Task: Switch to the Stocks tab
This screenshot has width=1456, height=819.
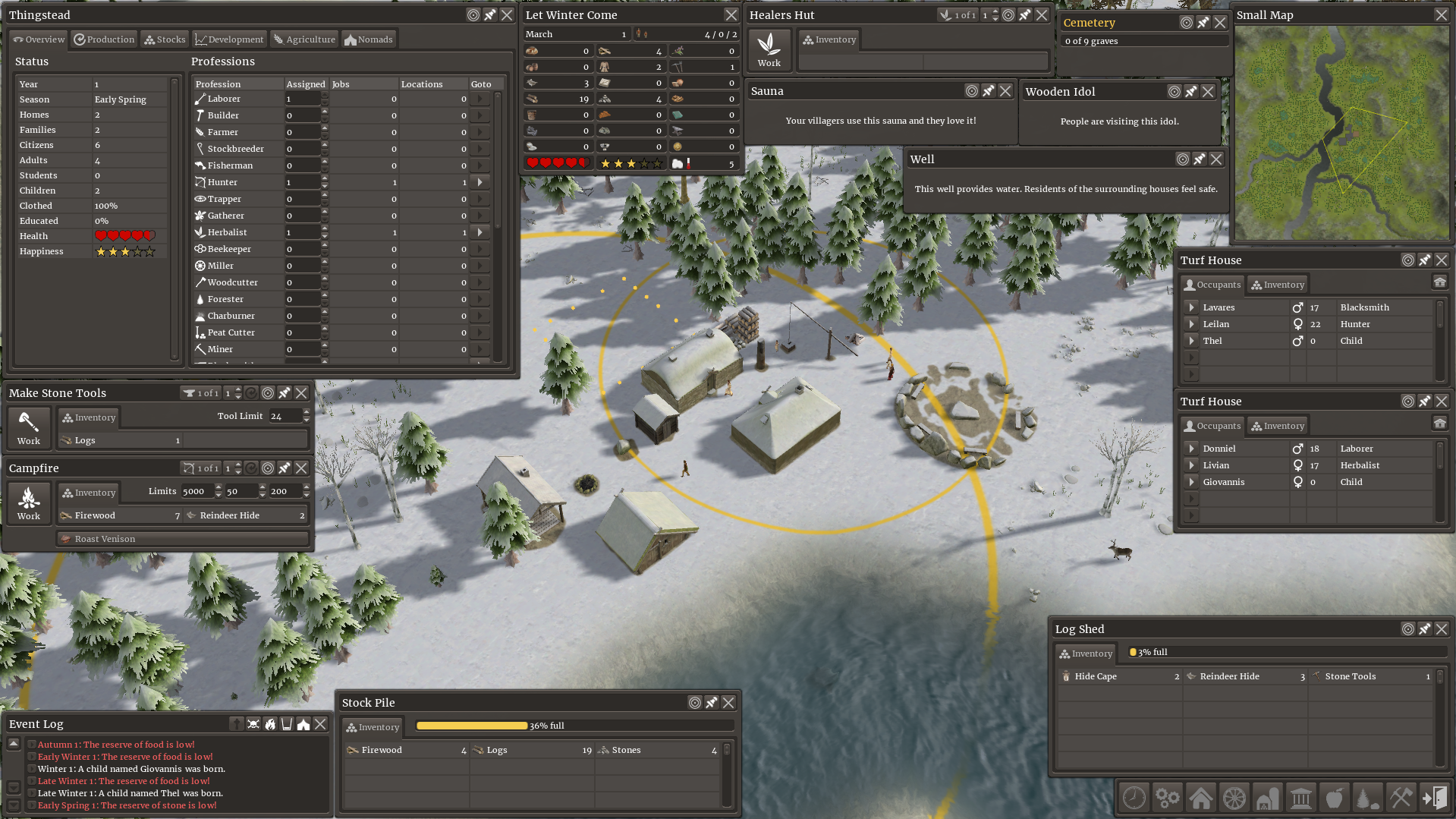Action: [x=165, y=39]
